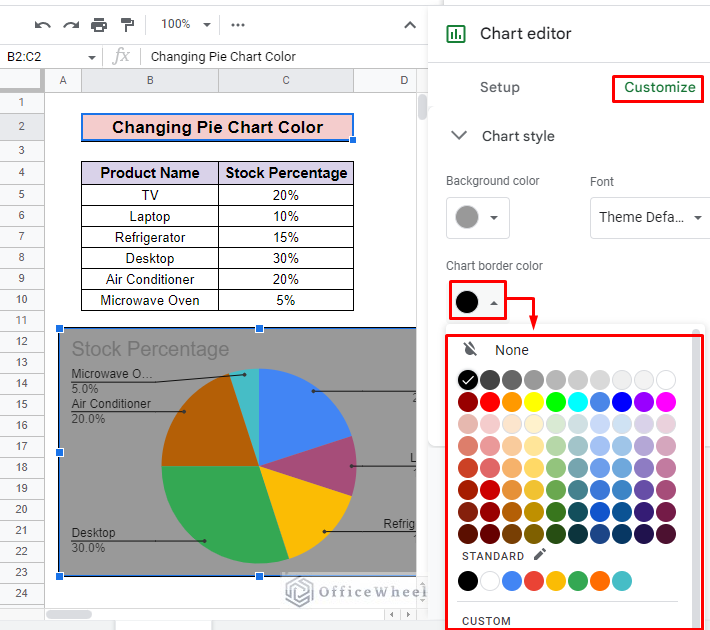
Task: Switch to the Setup tab
Action: pos(499,87)
